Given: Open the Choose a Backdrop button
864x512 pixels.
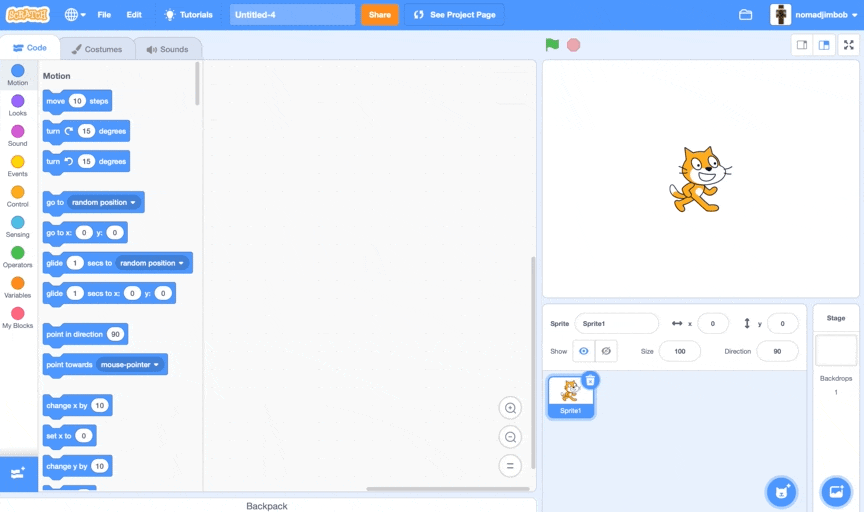Looking at the screenshot, I should tap(835, 491).
